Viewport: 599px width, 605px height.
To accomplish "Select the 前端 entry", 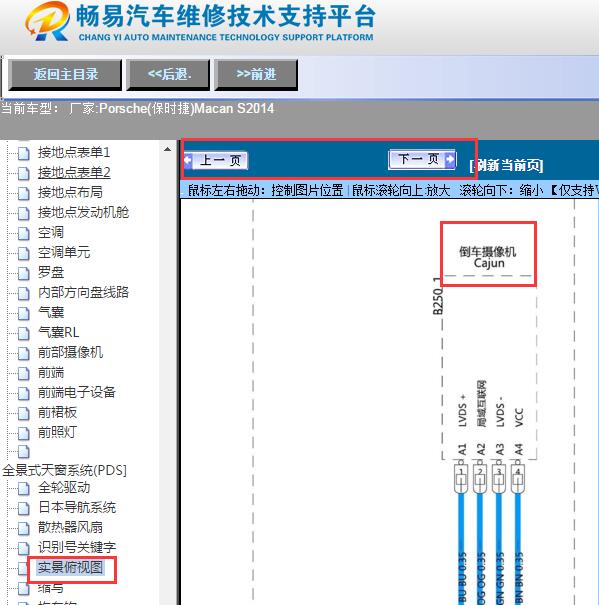I will click(51, 372).
